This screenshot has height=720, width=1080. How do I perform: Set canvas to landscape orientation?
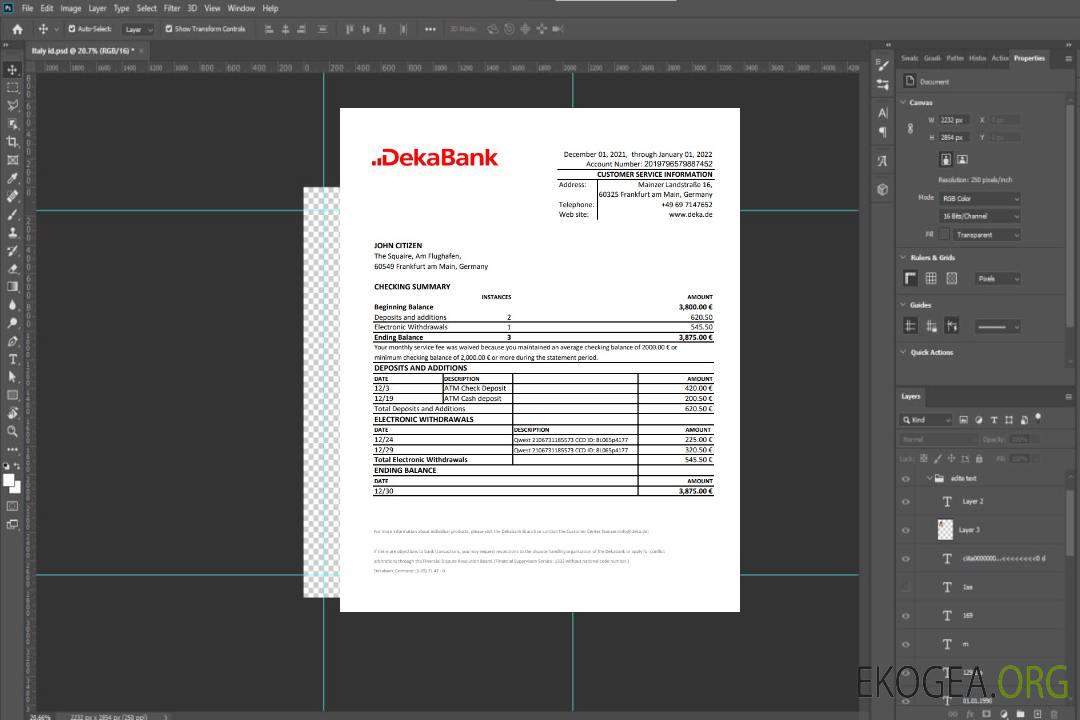(962, 160)
